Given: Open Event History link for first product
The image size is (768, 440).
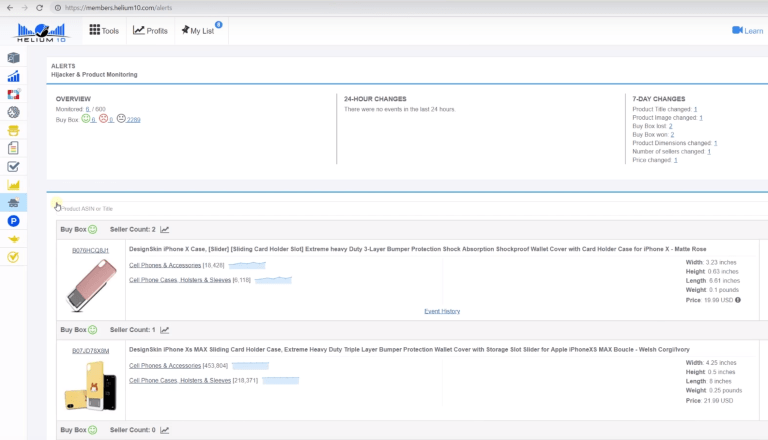Looking at the screenshot, I should (x=442, y=311).
